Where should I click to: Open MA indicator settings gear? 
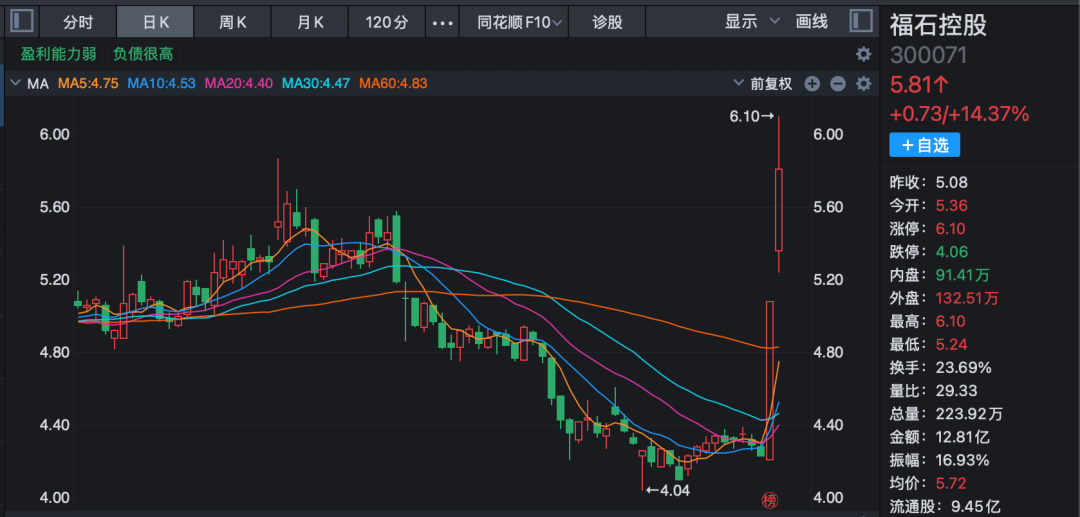tap(863, 84)
